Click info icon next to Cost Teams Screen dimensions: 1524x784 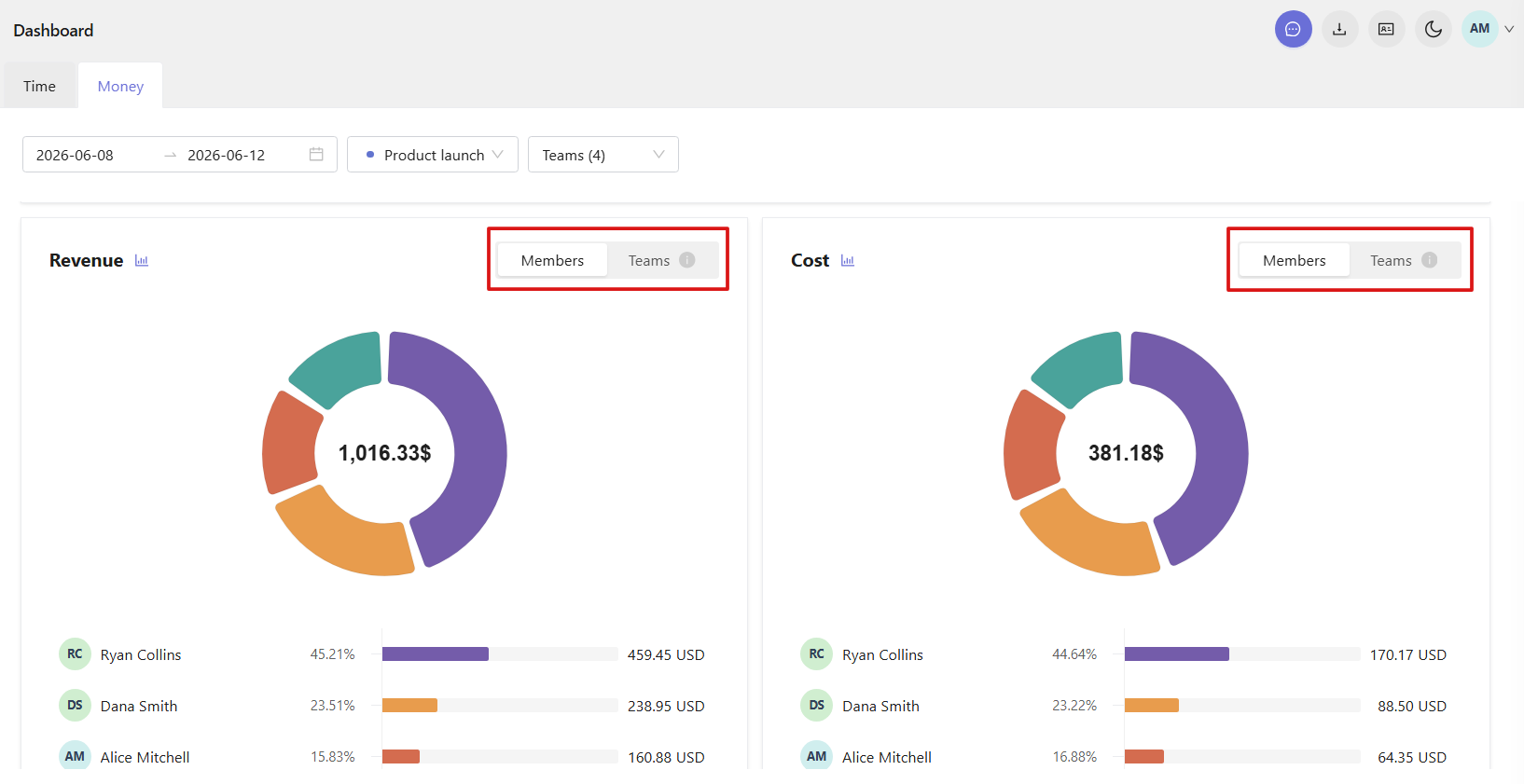click(x=1429, y=260)
